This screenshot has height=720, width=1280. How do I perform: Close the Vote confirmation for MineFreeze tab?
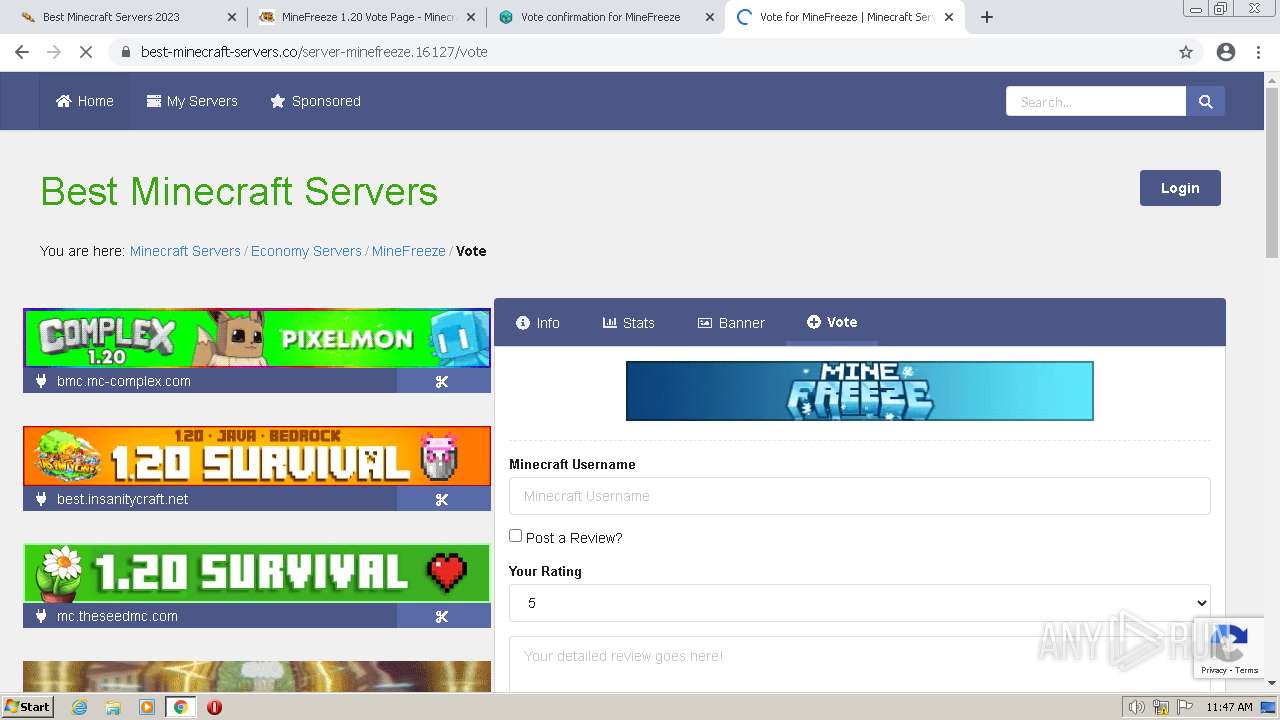710,17
